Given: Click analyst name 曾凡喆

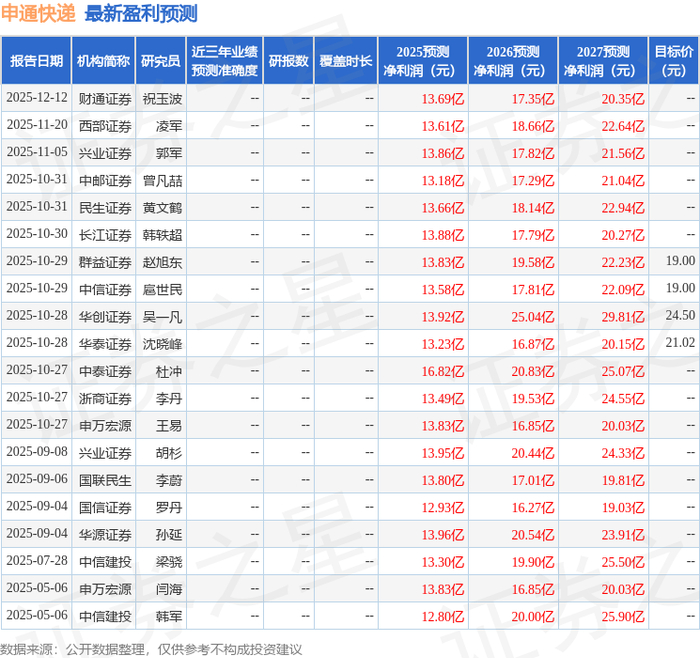Looking at the screenshot, I should coord(162,180).
